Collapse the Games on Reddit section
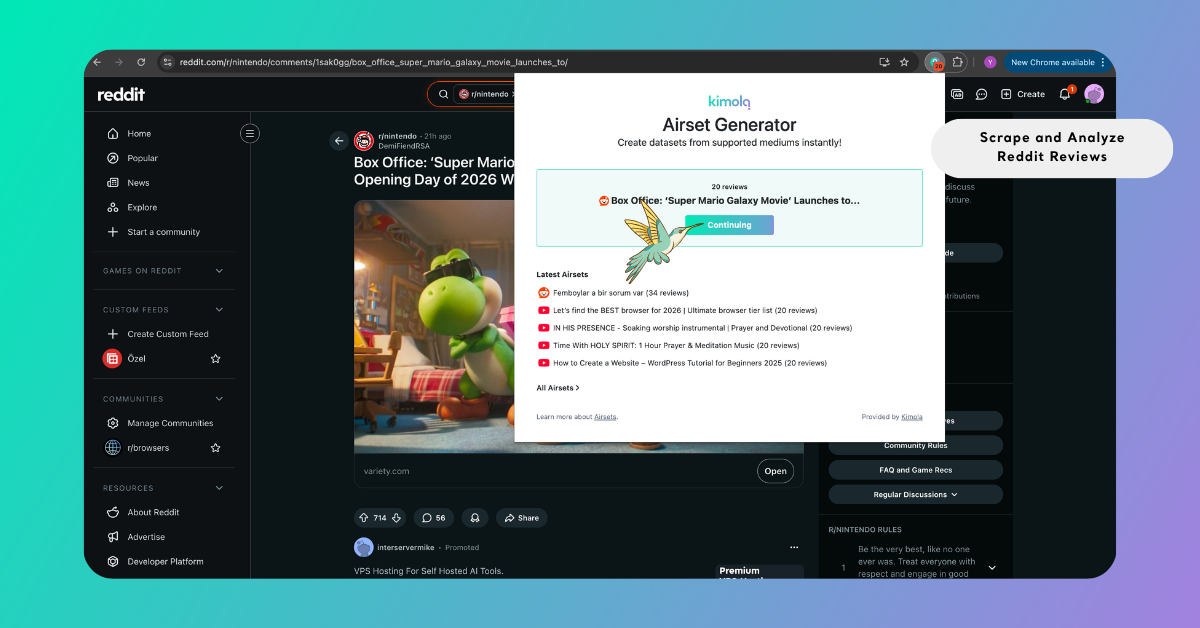Screen dimensions: 1200x628 (219, 271)
